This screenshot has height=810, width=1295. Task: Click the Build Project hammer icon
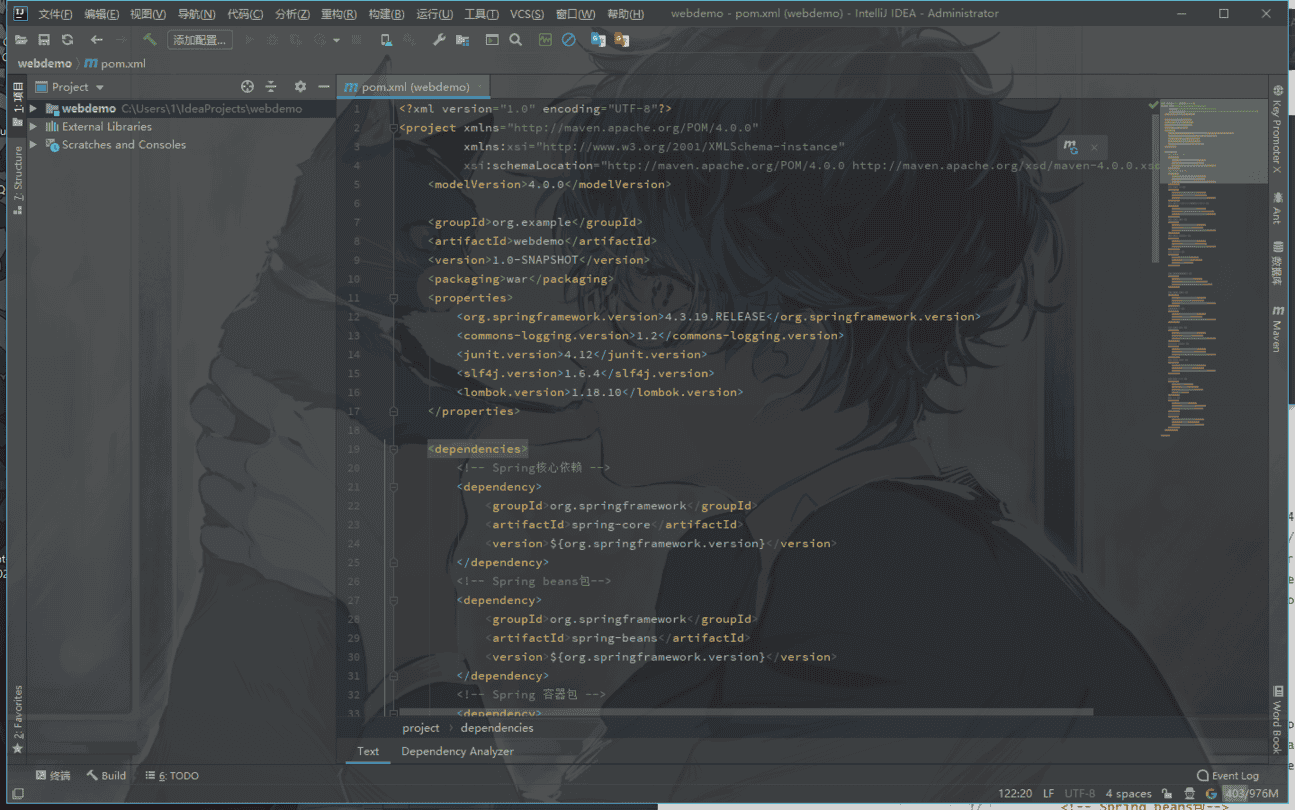point(149,40)
